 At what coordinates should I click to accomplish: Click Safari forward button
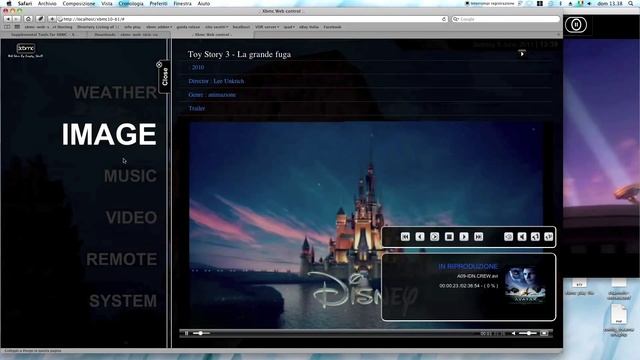coord(16,19)
